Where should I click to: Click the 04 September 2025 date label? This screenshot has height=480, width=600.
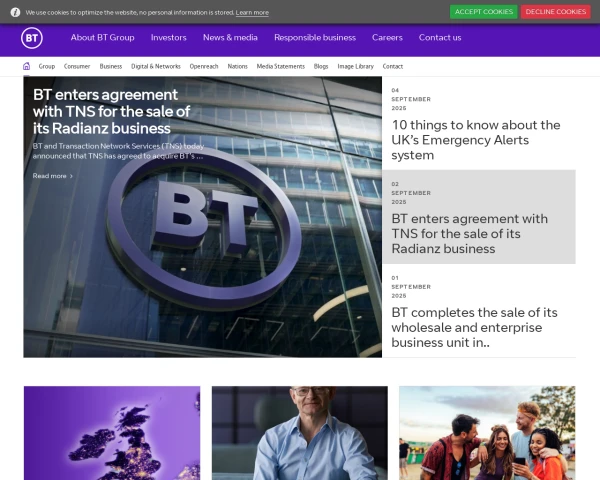[x=411, y=99]
